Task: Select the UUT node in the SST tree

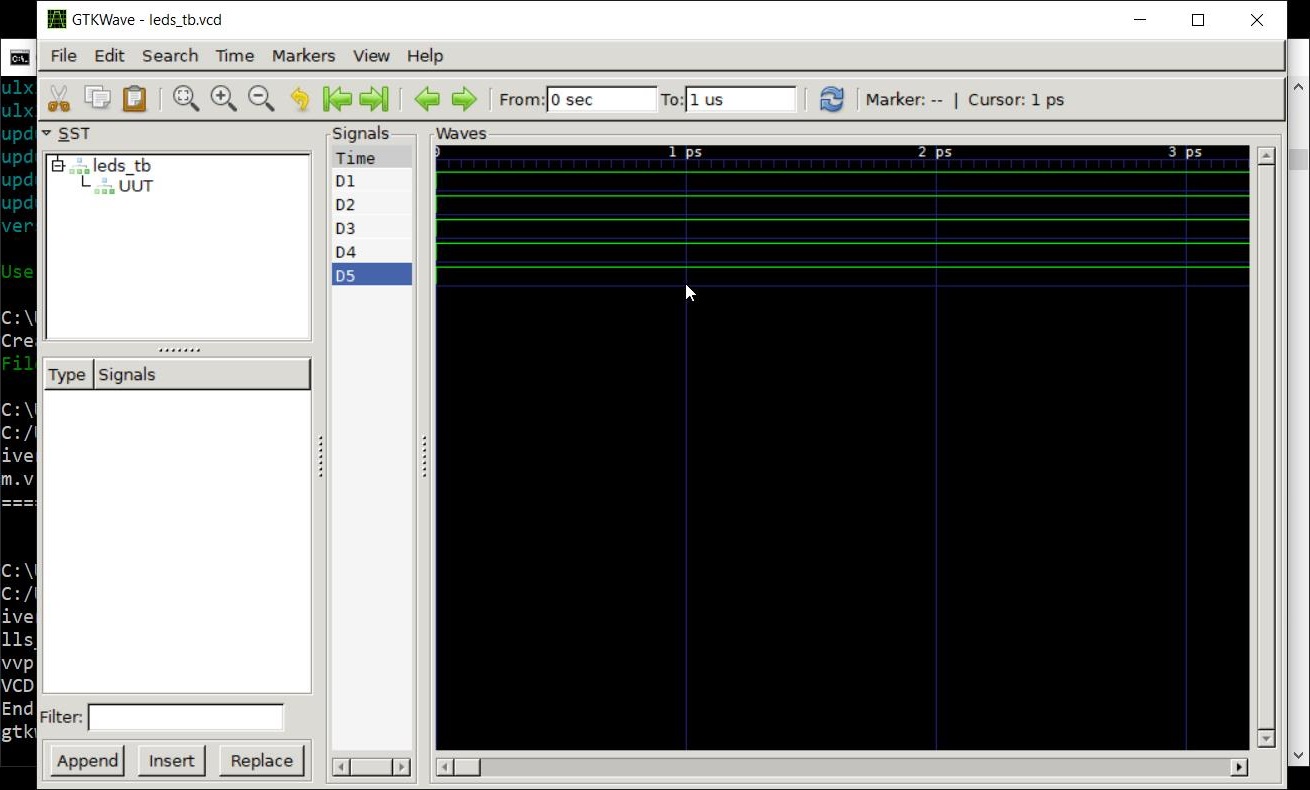Action: coord(136,186)
